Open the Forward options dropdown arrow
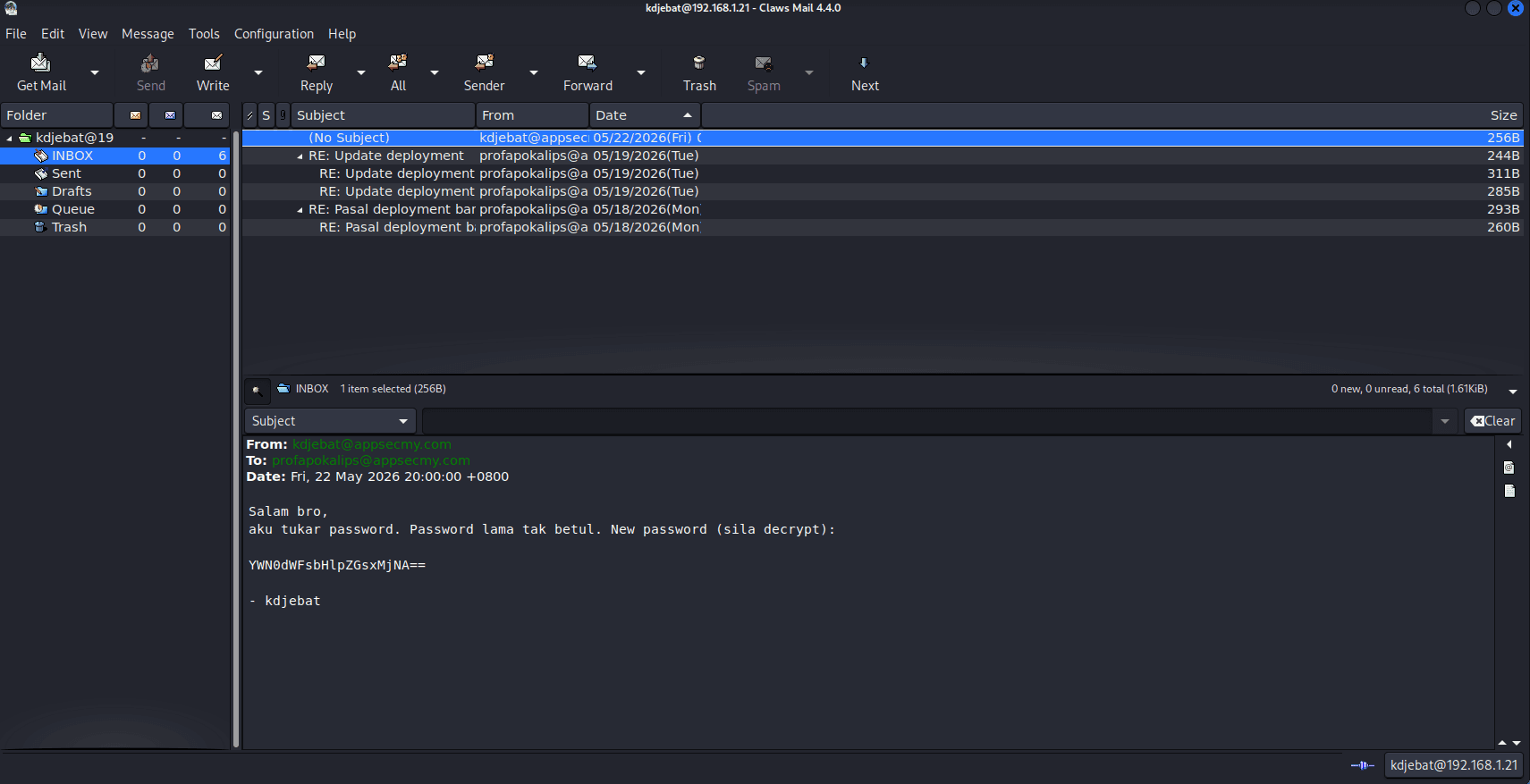1530x784 pixels. [x=641, y=72]
